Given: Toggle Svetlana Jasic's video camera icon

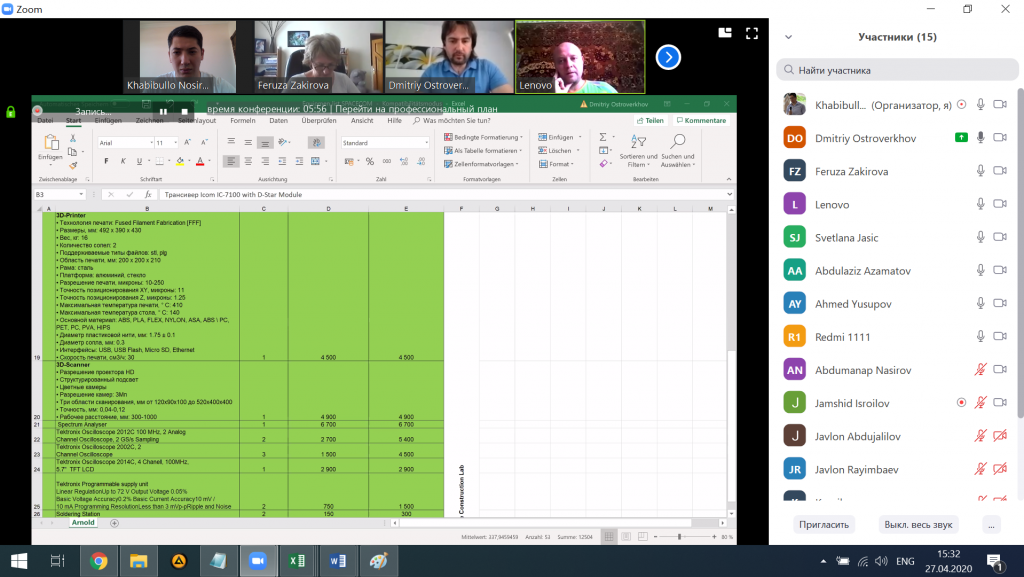Looking at the screenshot, I should click(x=1000, y=237).
